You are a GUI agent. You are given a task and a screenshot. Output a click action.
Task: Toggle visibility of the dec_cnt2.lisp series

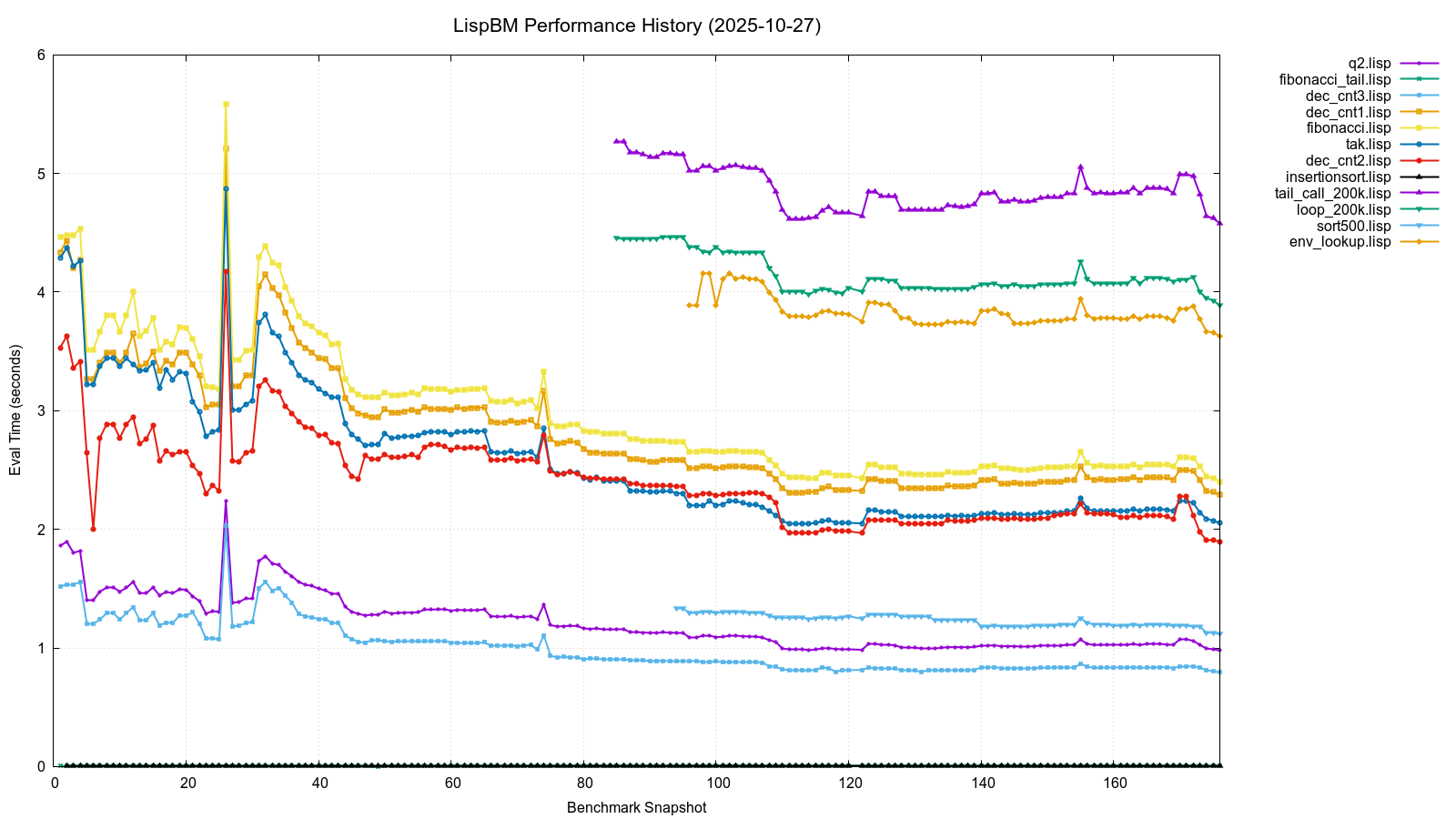pos(1419,160)
